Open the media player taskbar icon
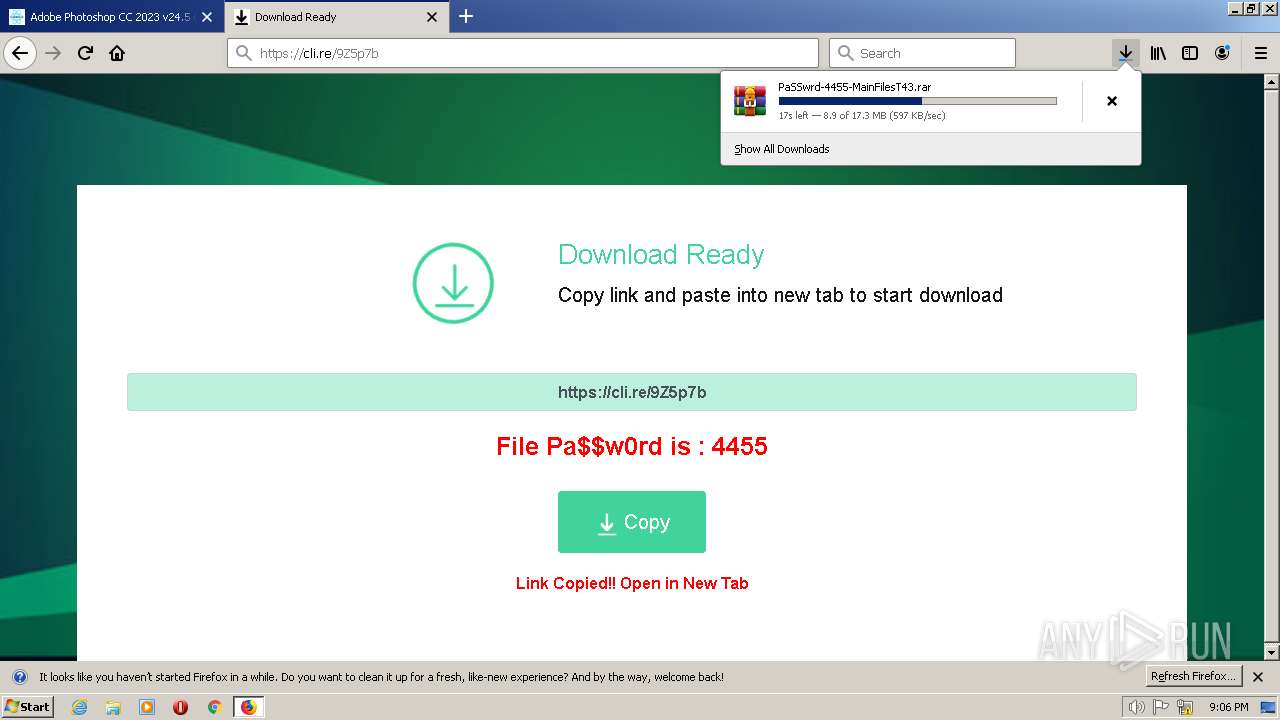 click(147, 707)
